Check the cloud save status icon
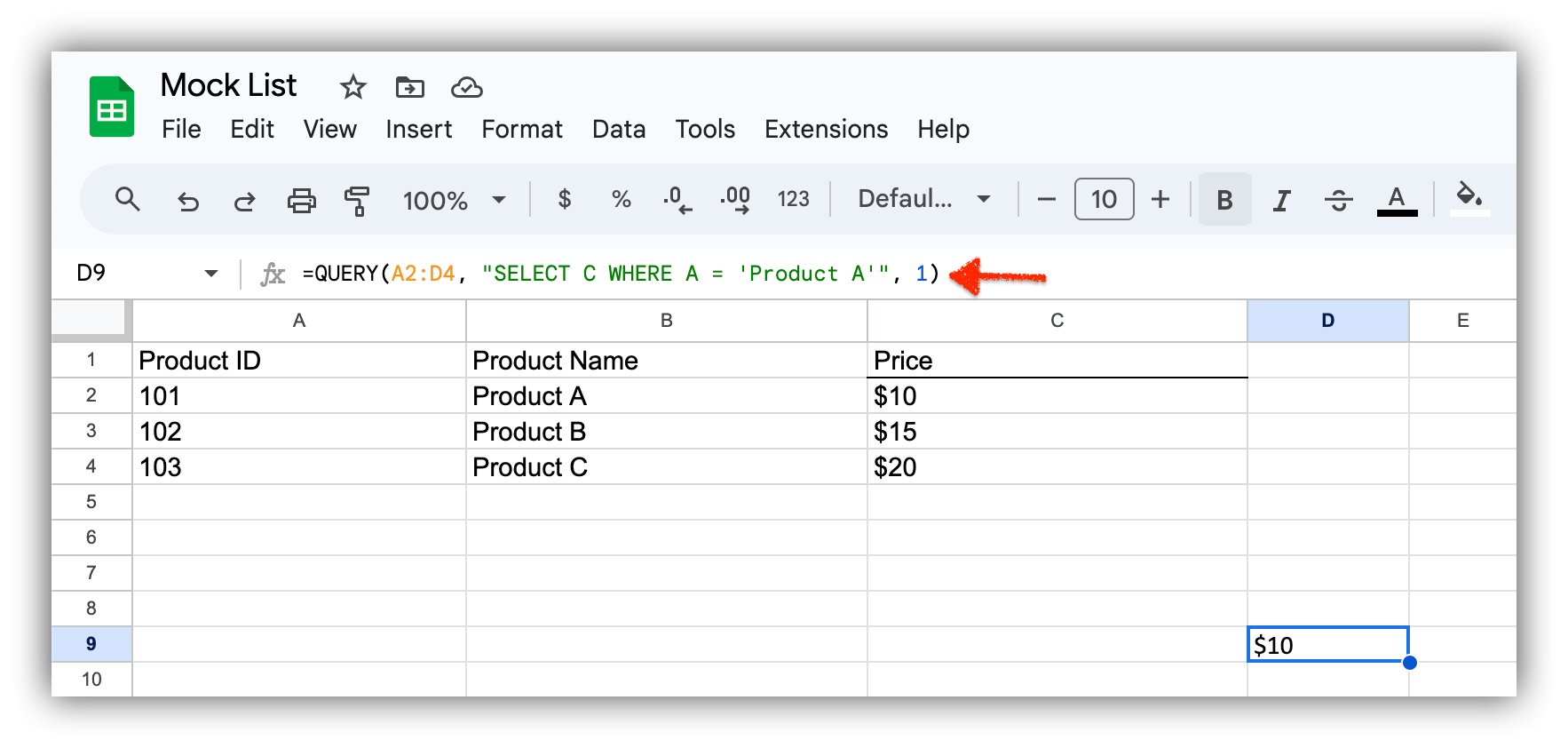 click(466, 87)
